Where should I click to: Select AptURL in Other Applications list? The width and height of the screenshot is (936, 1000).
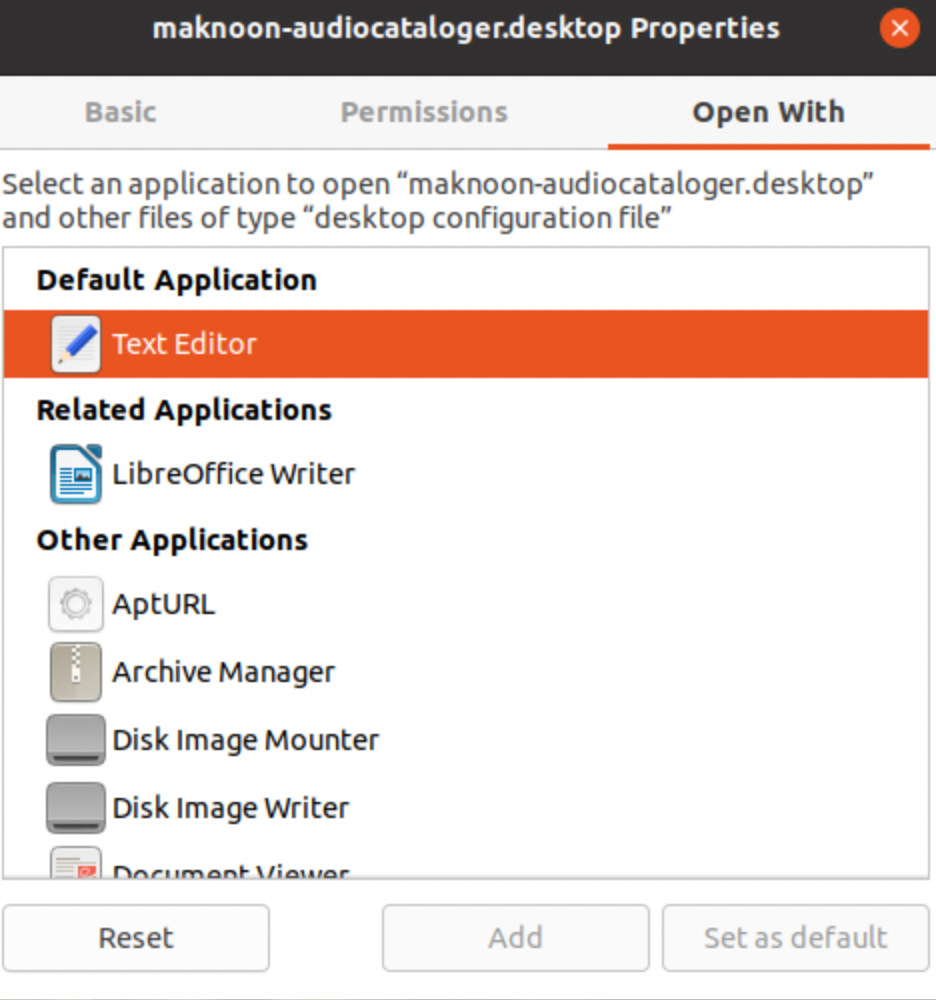163,604
